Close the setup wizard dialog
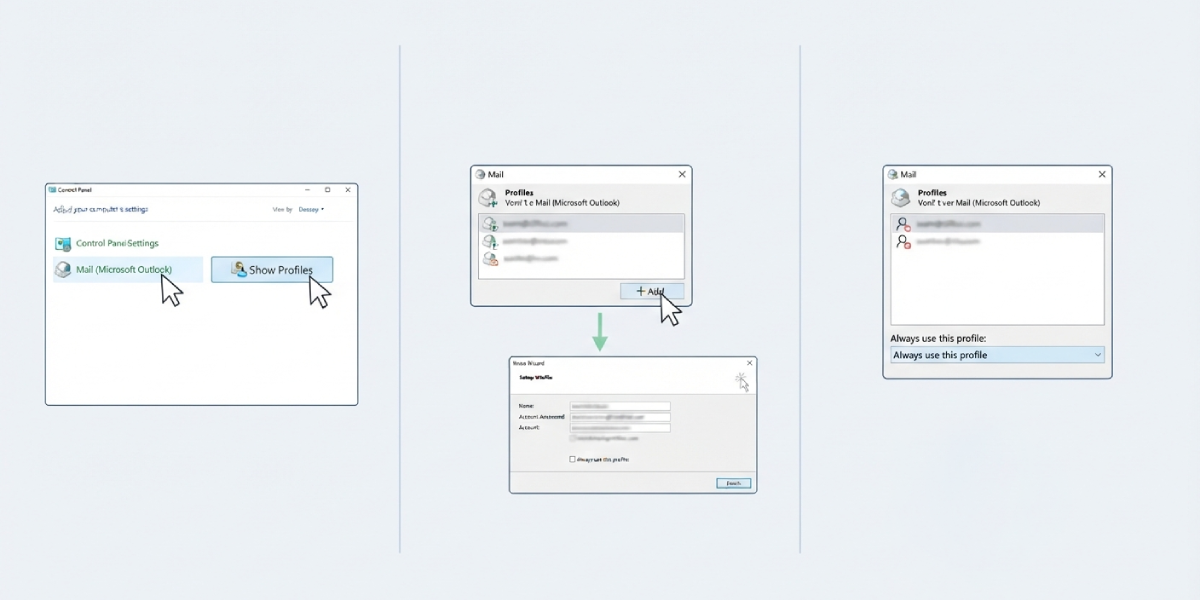 [748, 363]
